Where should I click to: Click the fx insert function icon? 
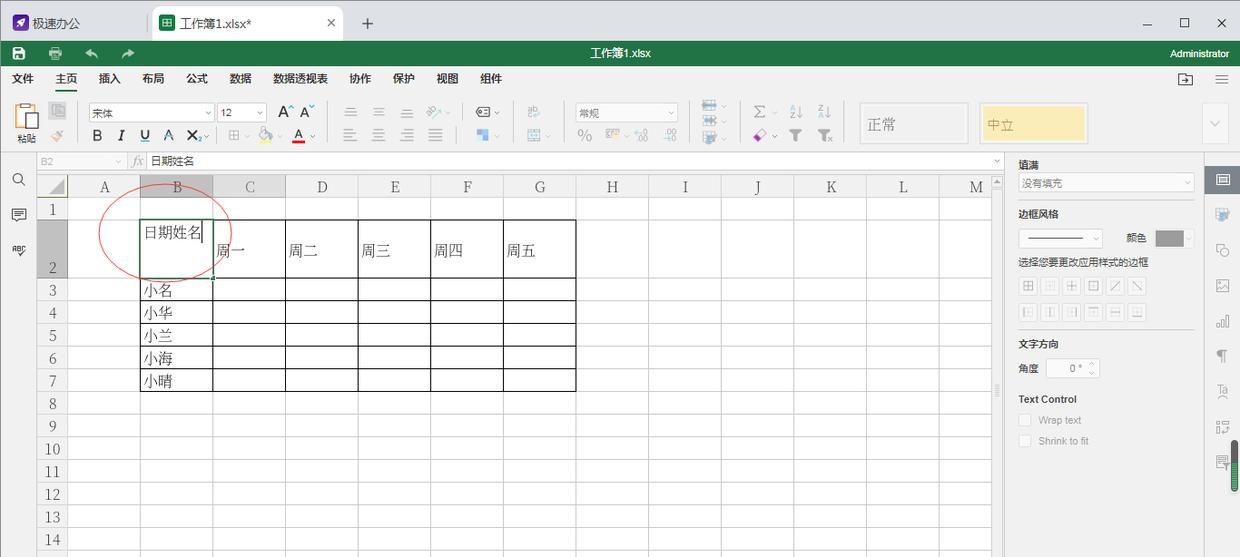[138, 161]
